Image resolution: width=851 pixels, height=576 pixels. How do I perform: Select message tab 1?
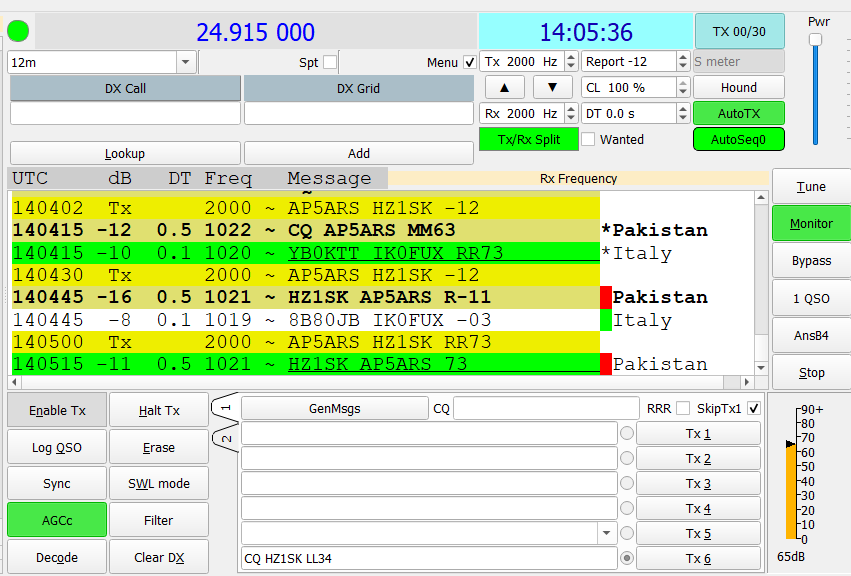(226, 407)
